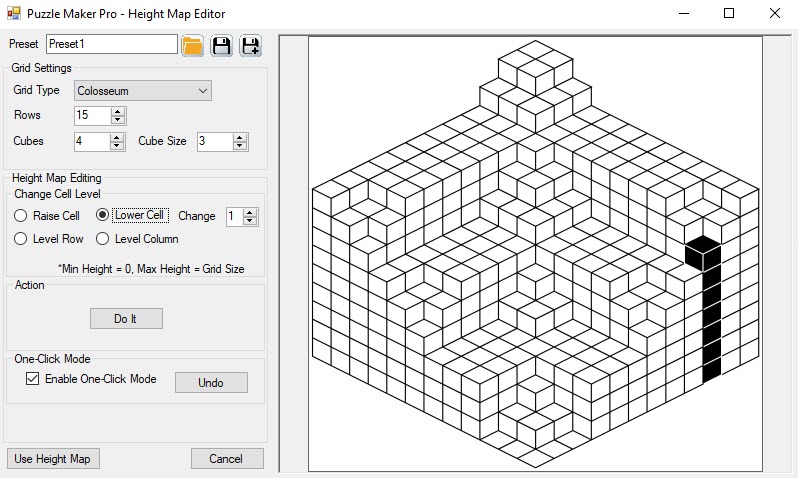
Task: Click the Cancel button
Action: pyautogui.click(x=227, y=458)
